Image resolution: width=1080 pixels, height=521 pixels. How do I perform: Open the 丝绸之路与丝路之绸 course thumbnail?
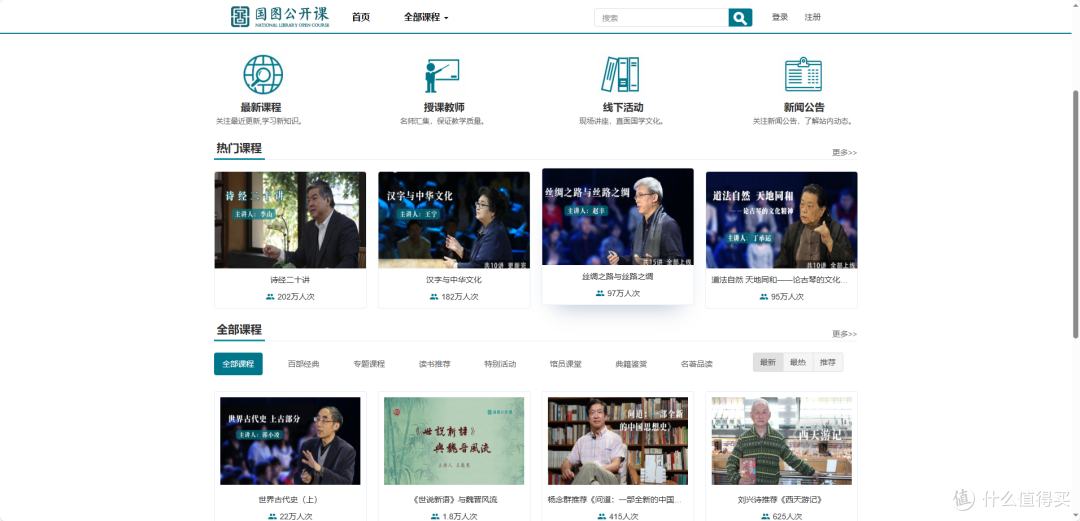point(618,216)
